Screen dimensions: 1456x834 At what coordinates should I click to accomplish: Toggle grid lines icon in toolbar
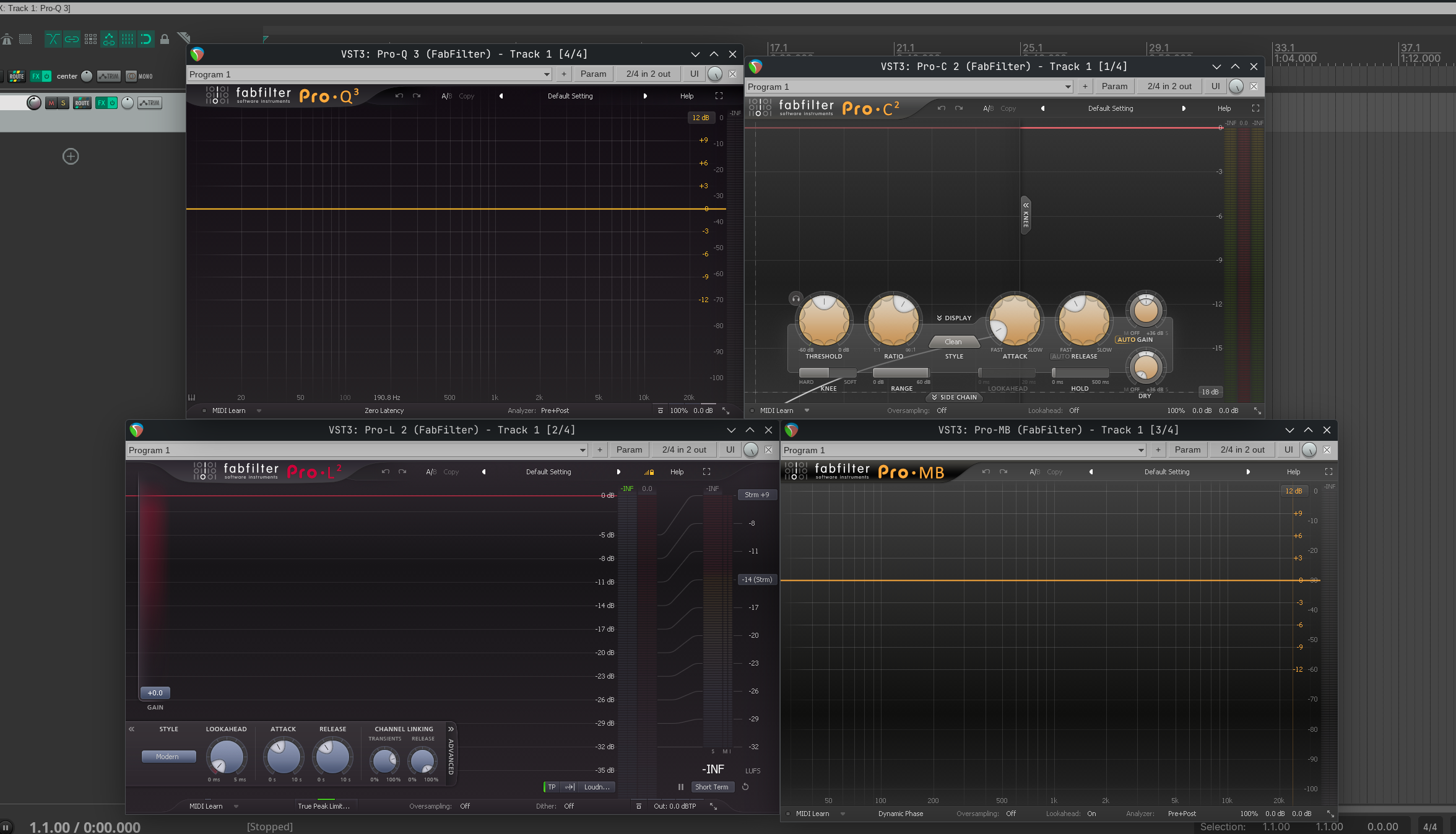pos(128,40)
